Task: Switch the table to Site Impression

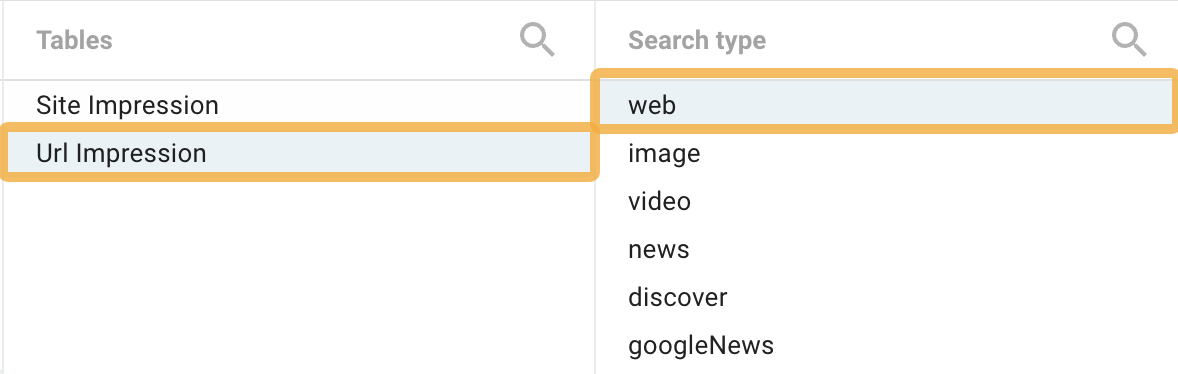Action: pyautogui.click(x=298, y=105)
